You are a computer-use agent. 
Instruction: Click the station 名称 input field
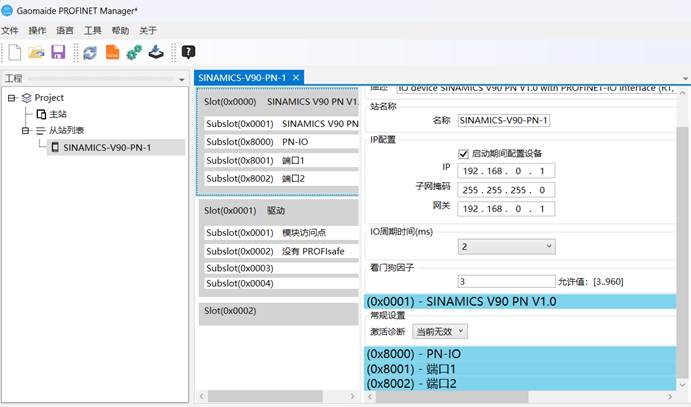pyautogui.click(x=504, y=120)
